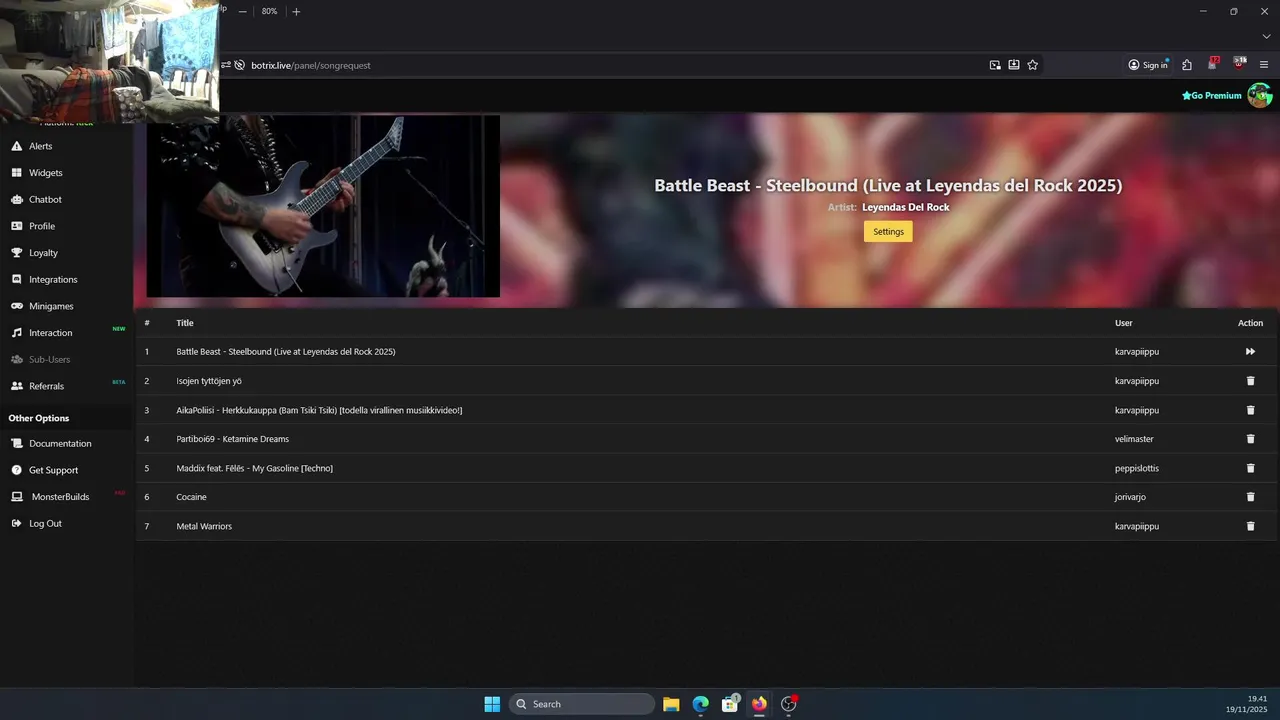
Task: Click the Get Support question icon
Action: tap(16, 470)
